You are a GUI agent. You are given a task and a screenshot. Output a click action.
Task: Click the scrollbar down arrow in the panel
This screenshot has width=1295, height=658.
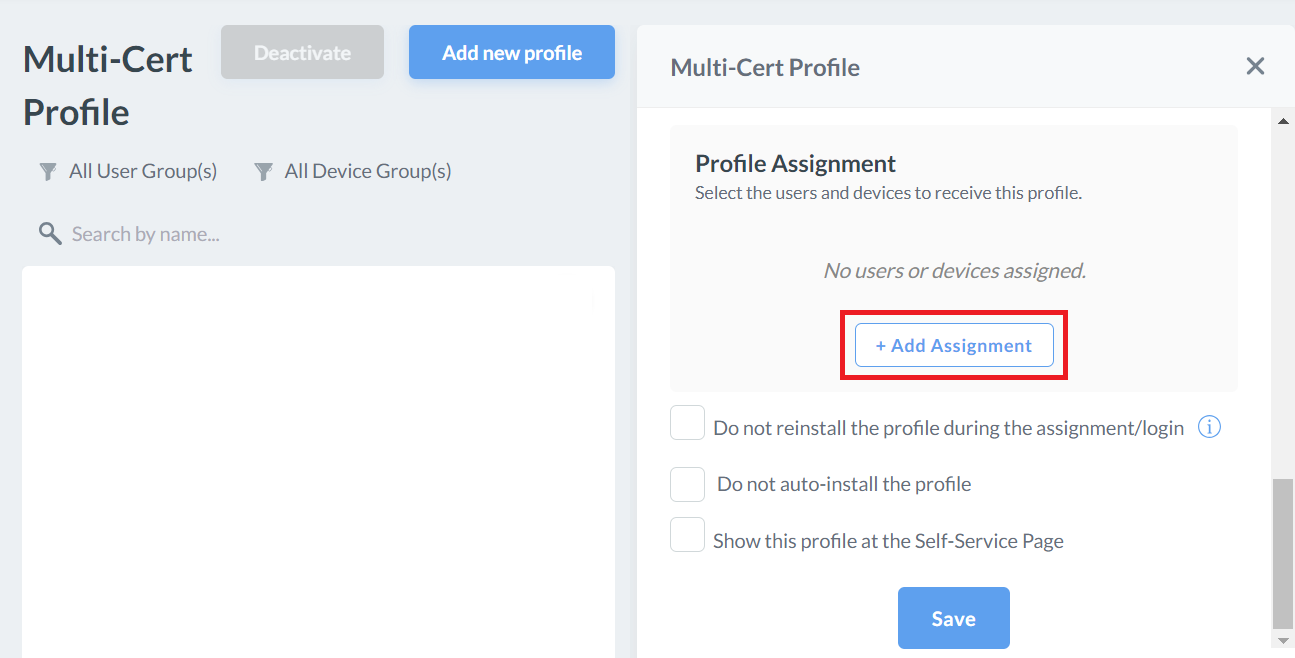coord(1283,640)
